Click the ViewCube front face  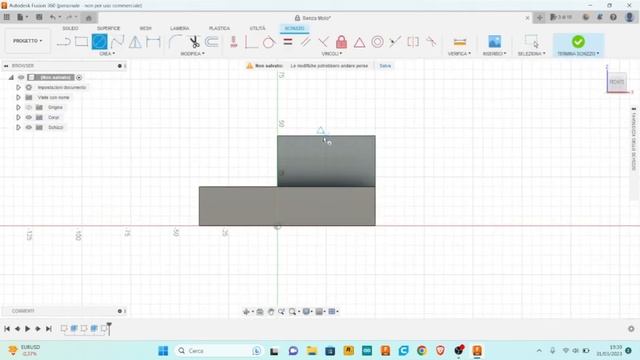pyautogui.click(x=617, y=82)
